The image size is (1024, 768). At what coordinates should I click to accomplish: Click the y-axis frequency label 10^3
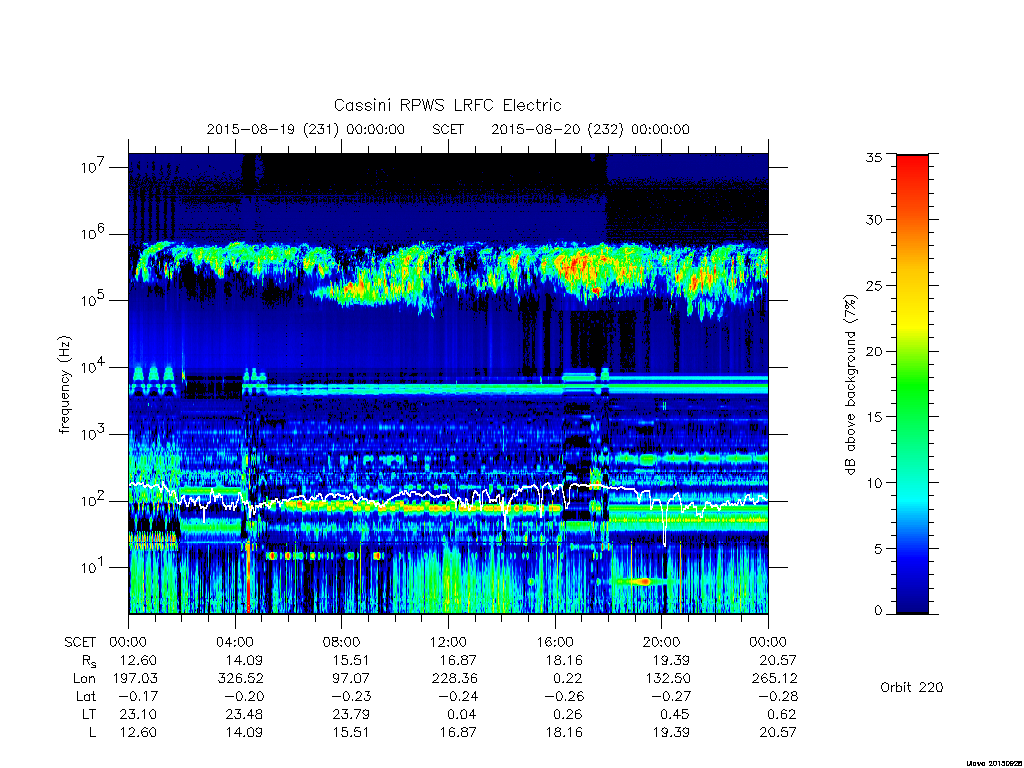93,434
